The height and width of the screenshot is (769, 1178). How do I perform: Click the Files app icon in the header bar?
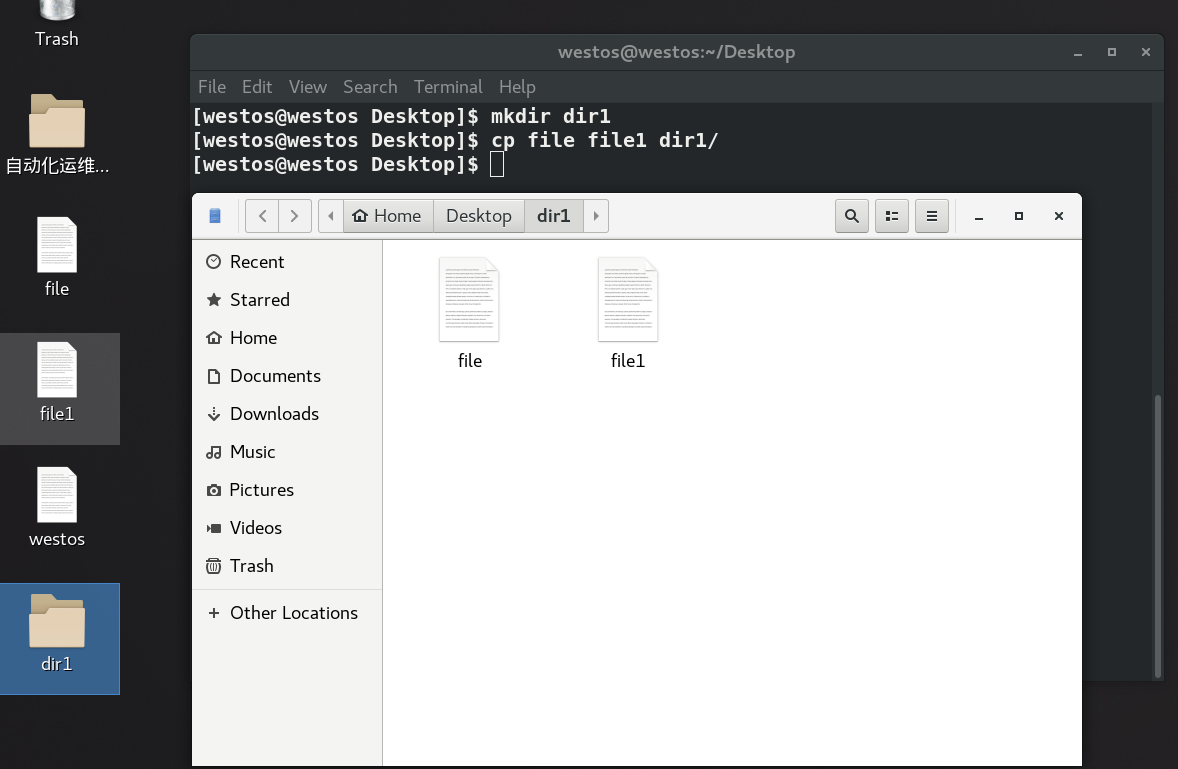tap(215, 216)
